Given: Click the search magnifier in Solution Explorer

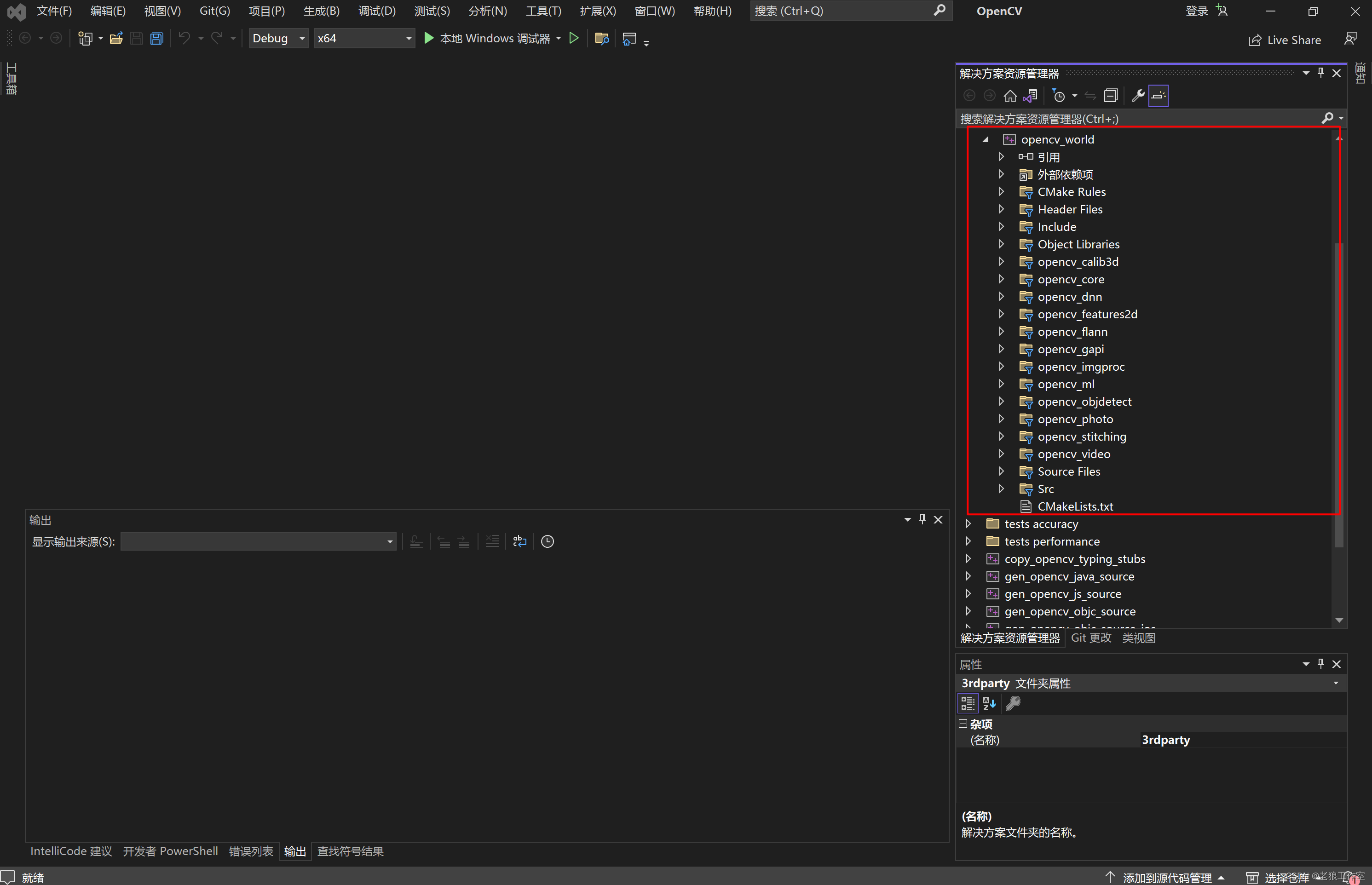Looking at the screenshot, I should (1327, 118).
